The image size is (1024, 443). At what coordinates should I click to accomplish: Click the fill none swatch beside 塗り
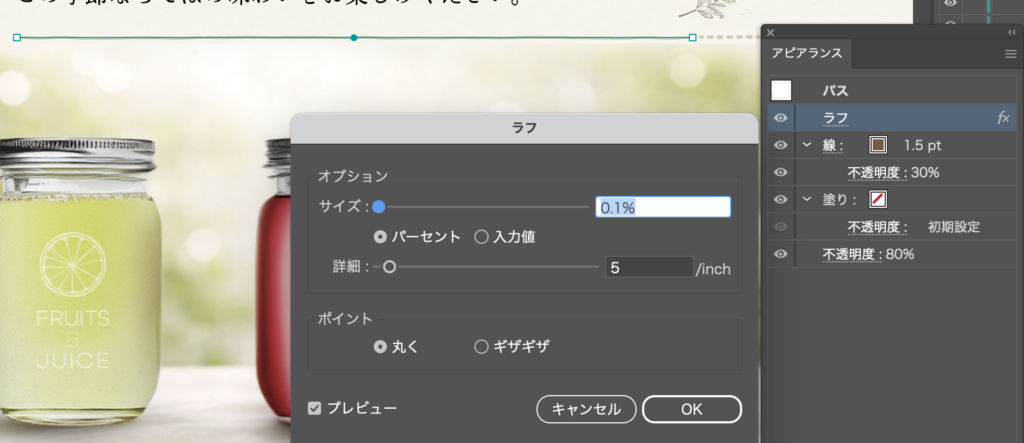[x=878, y=199]
